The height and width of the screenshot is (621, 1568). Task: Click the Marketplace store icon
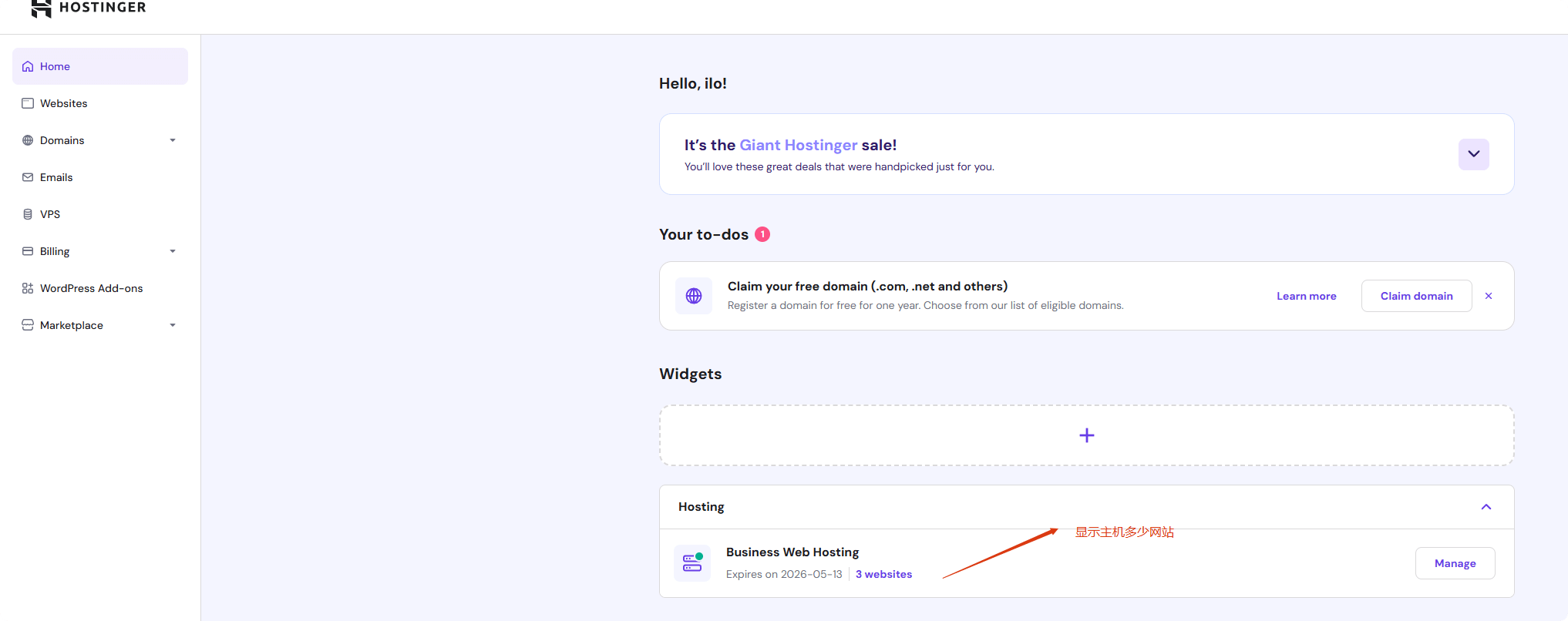pyautogui.click(x=28, y=325)
